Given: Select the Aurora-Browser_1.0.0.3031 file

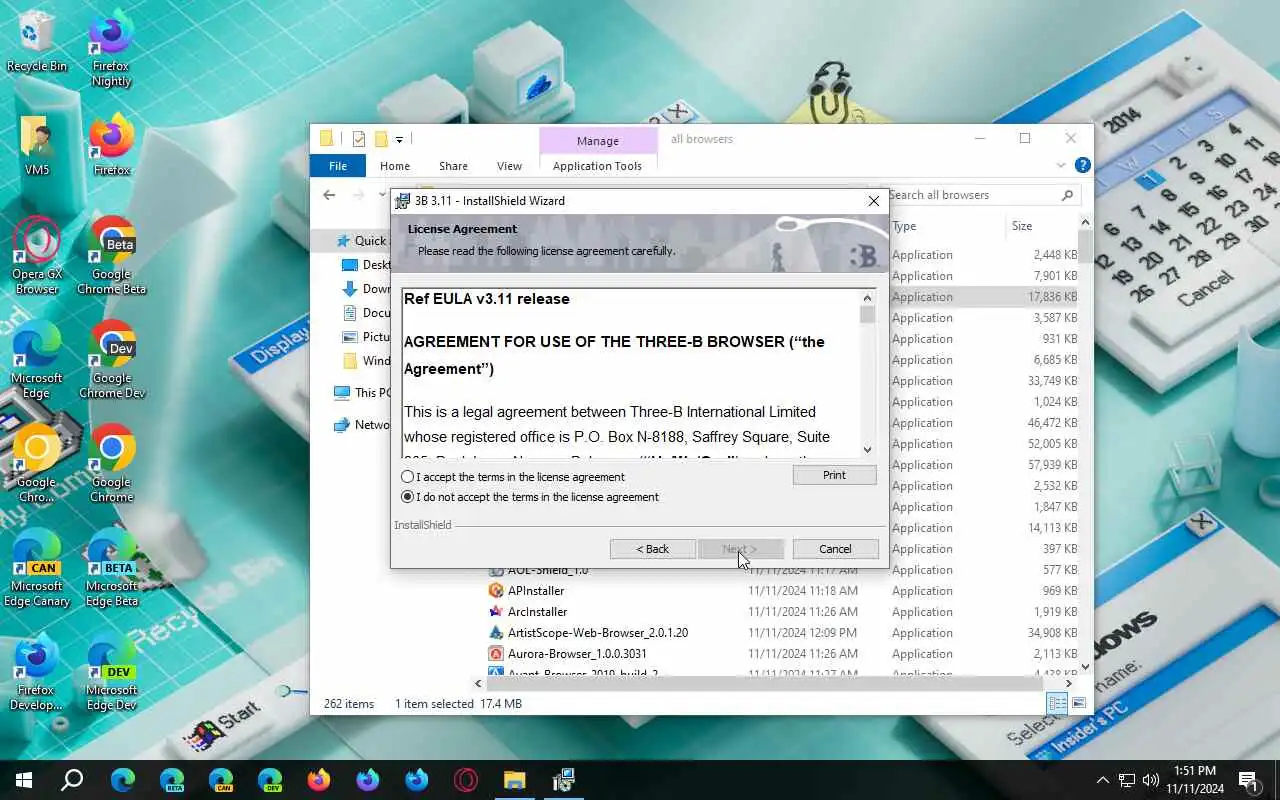Looking at the screenshot, I should 577,654.
